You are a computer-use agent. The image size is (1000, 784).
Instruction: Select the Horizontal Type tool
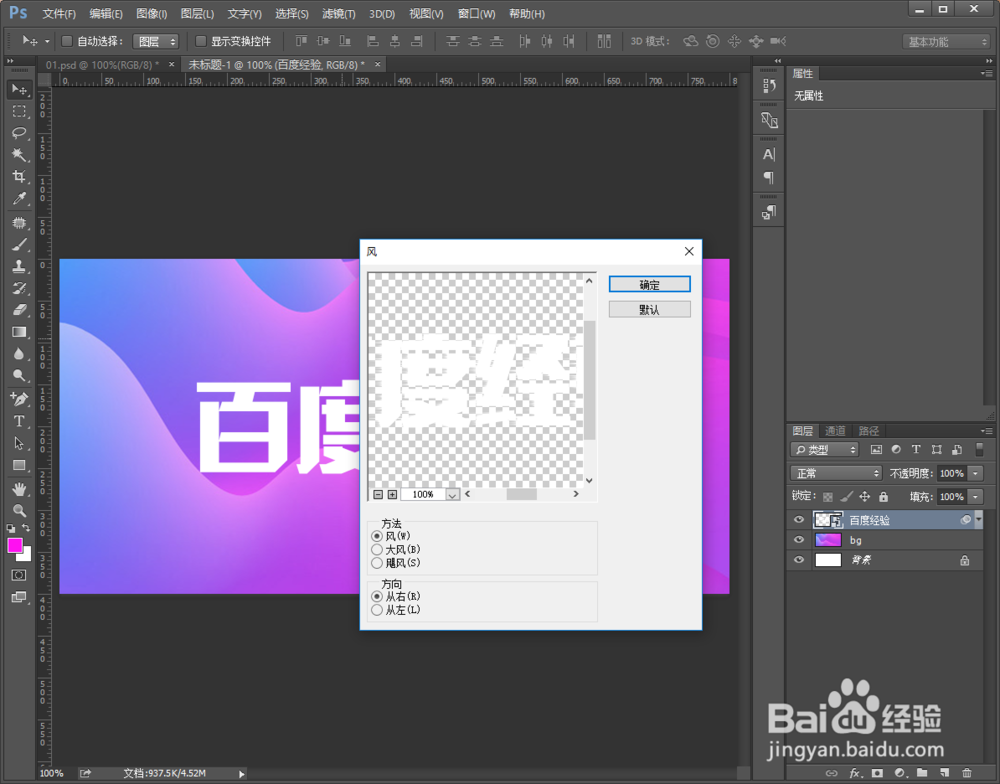tap(19, 421)
